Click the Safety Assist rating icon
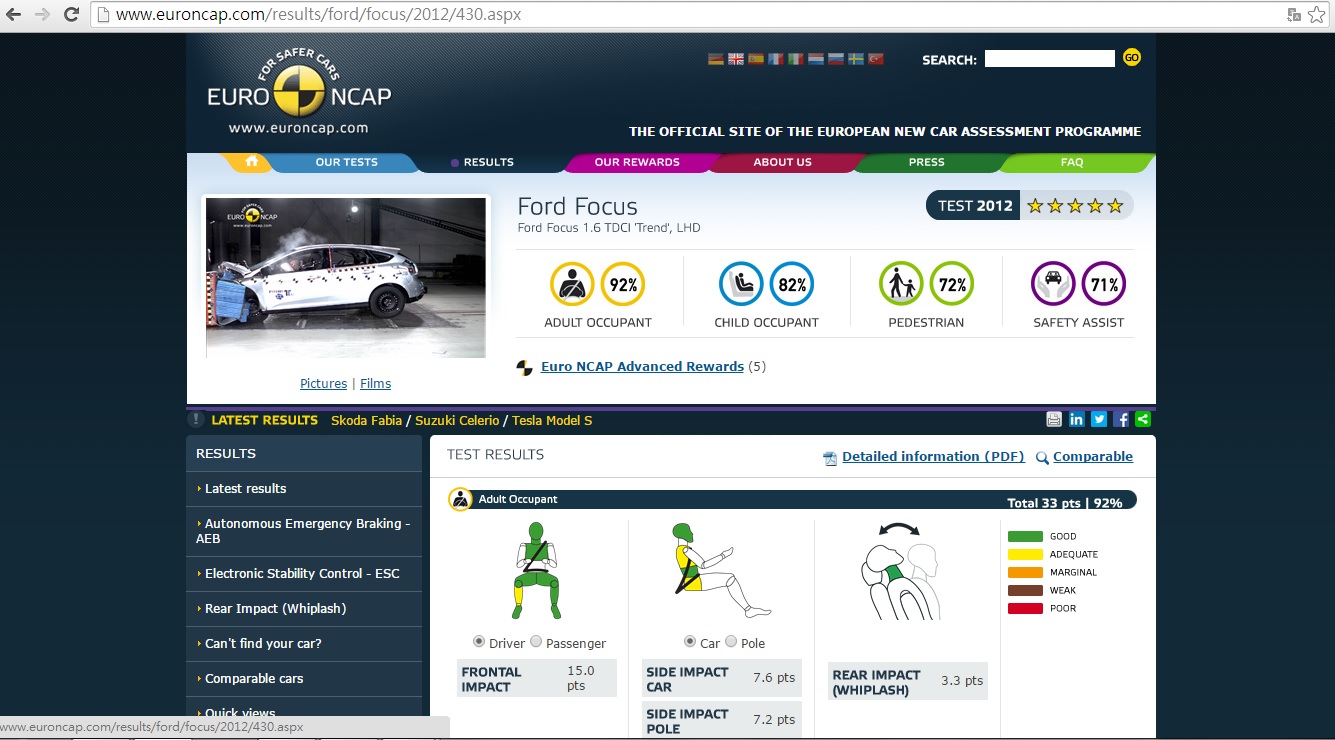Screen dimensions: 1335x740 [1053, 284]
